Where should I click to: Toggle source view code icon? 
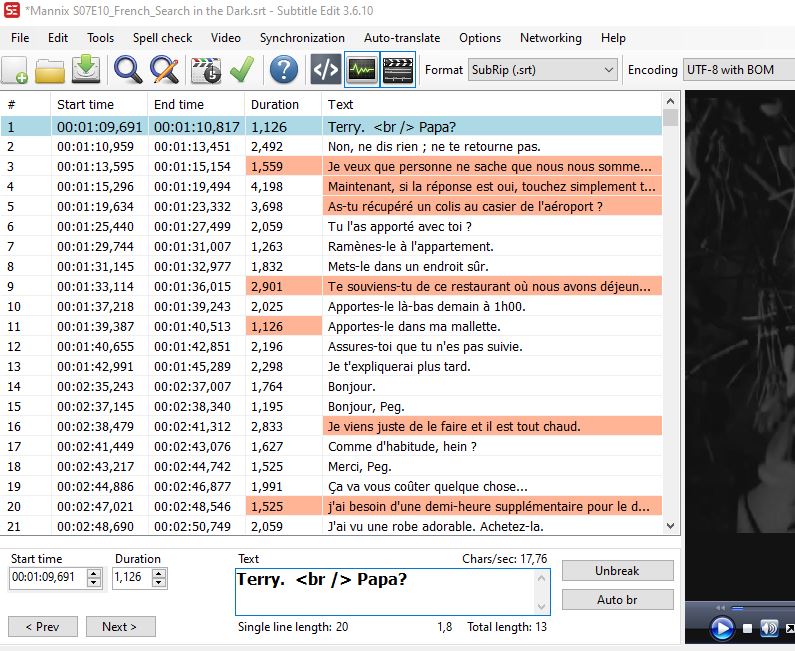[326, 69]
